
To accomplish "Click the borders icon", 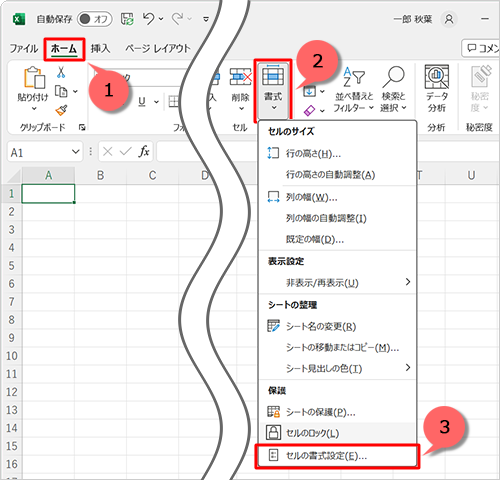I will pos(174,101).
